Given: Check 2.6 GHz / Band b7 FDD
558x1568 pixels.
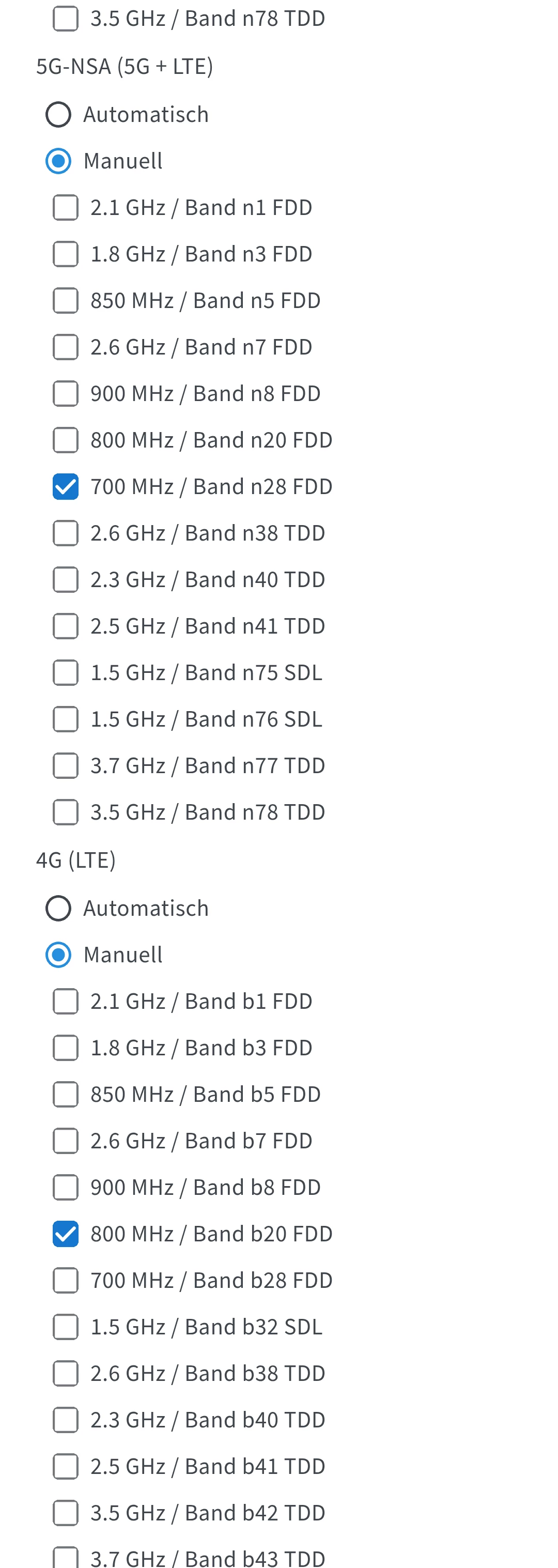Looking at the screenshot, I should (x=65, y=1141).
